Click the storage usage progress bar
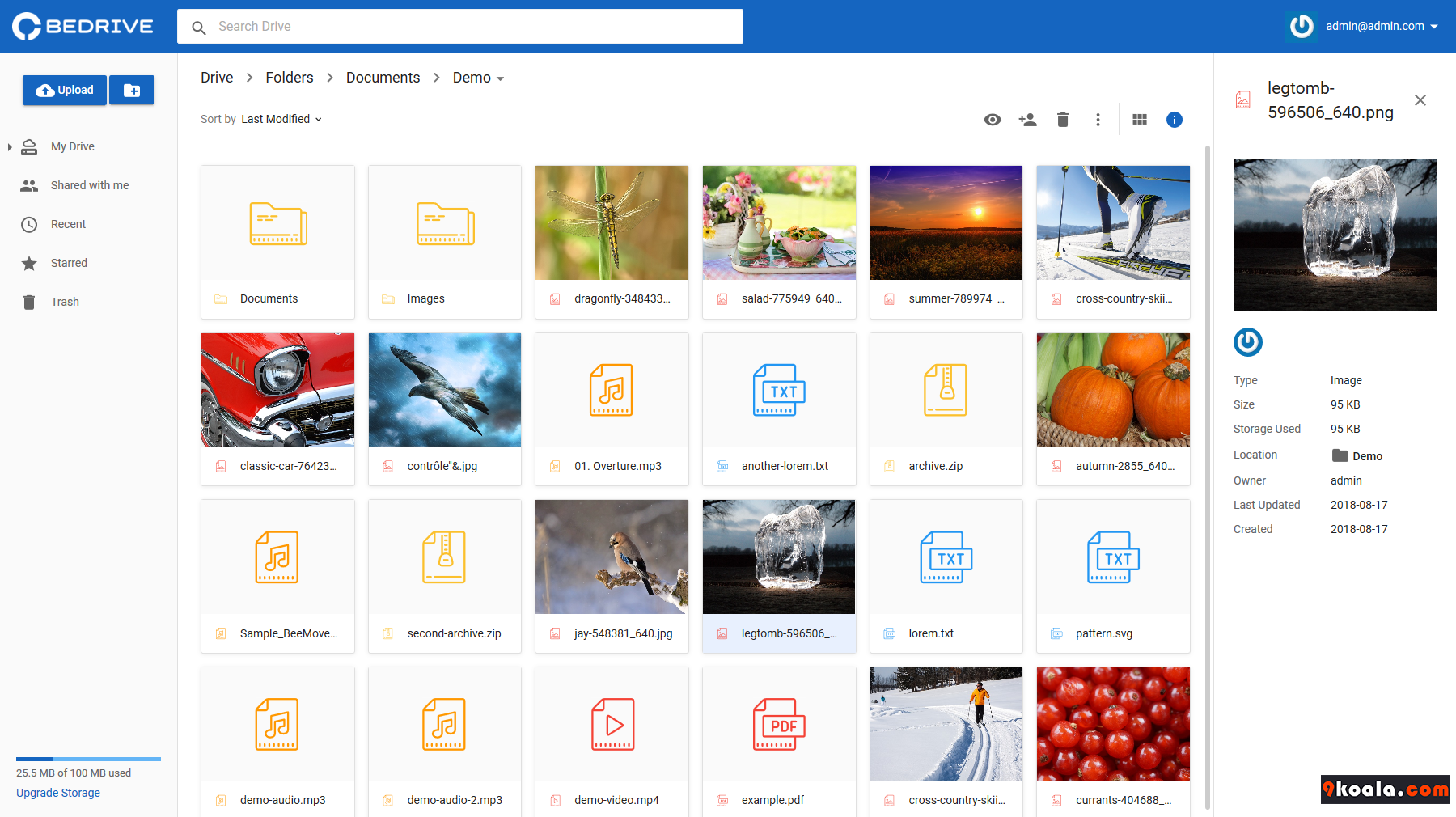 point(88,759)
